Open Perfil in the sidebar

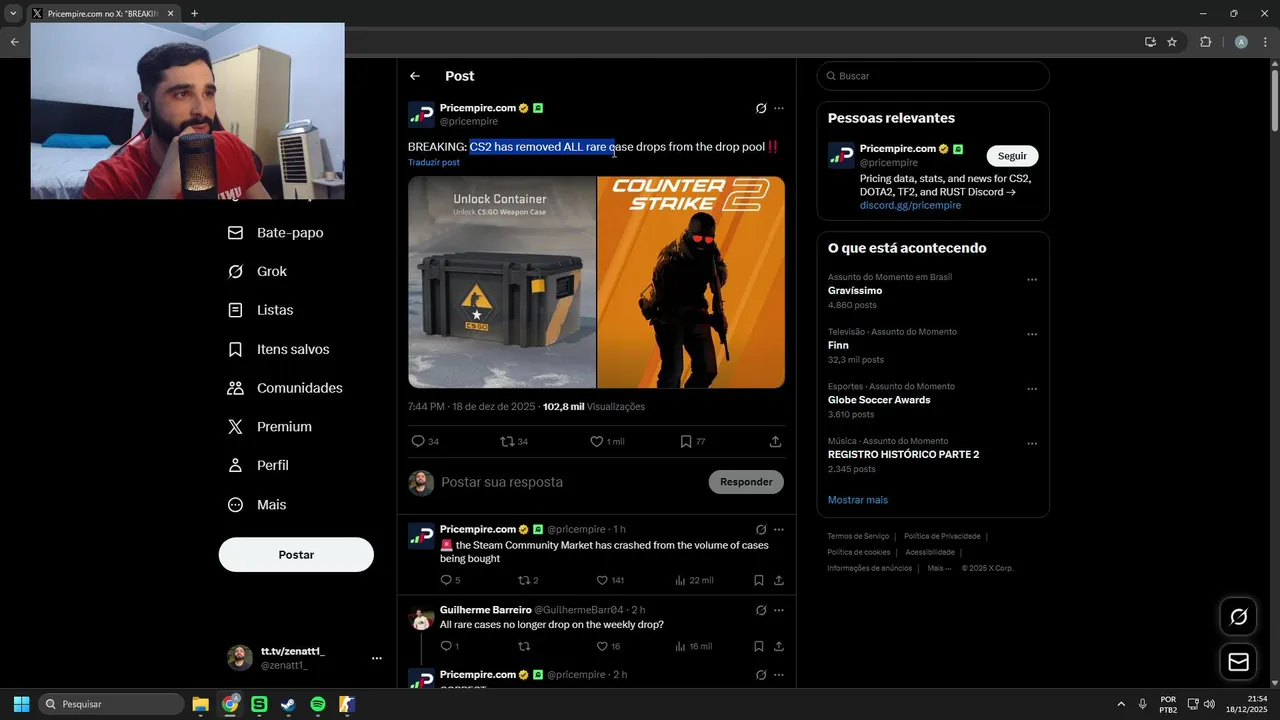(258, 466)
